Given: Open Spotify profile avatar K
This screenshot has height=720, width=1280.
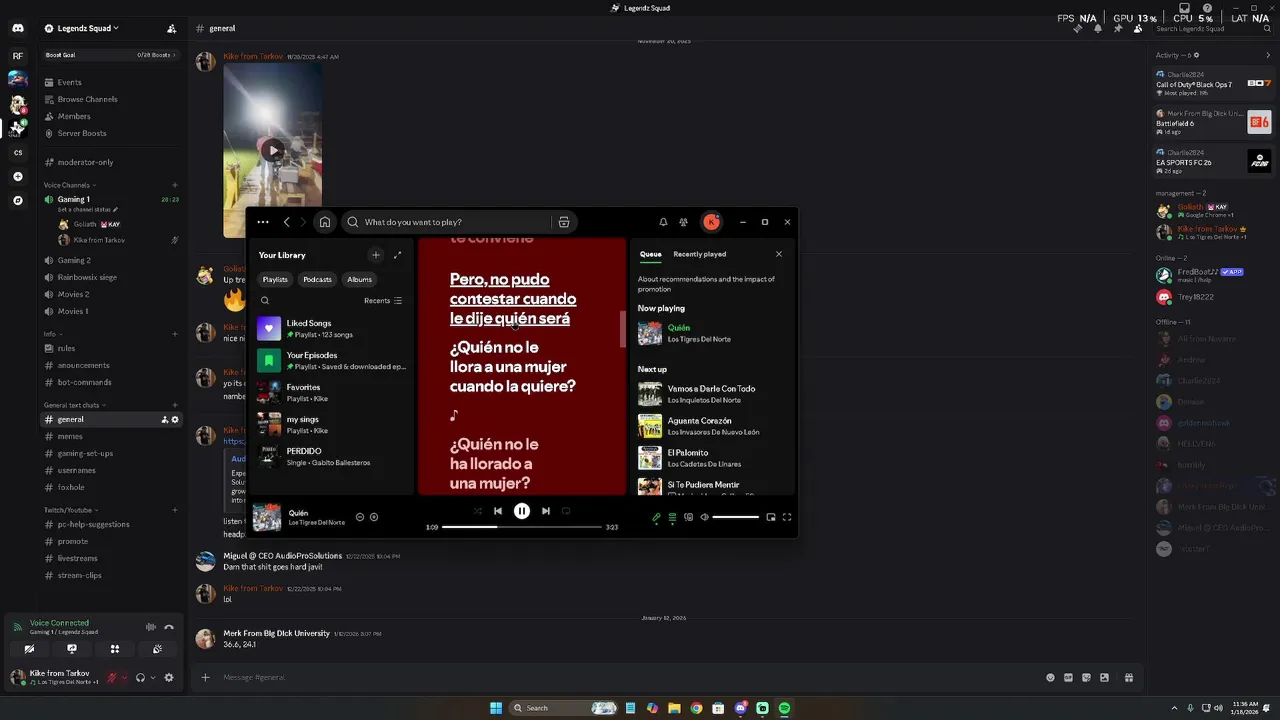Looking at the screenshot, I should point(711,222).
